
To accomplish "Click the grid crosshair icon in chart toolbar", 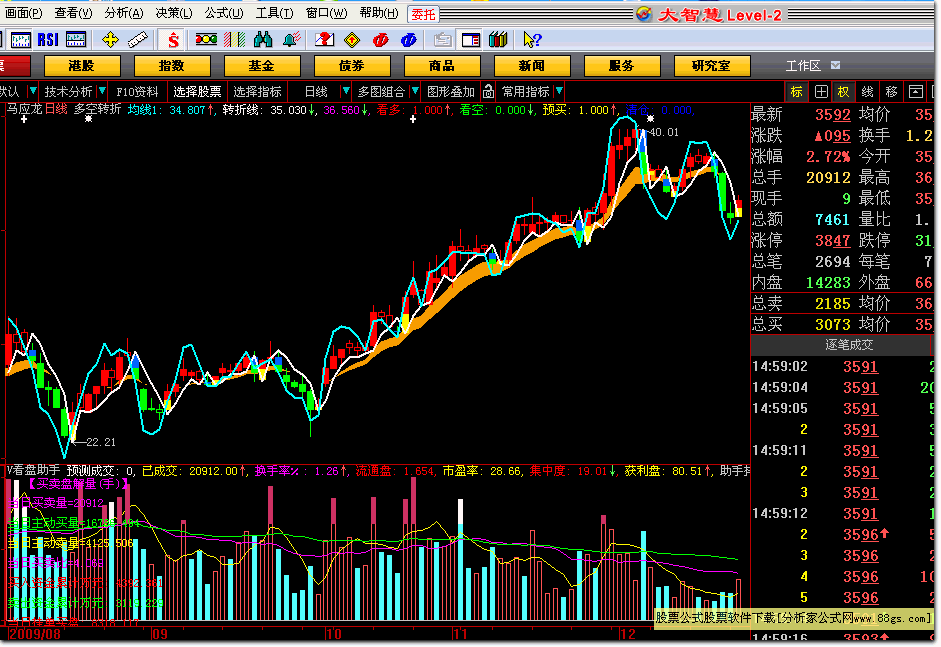I will point(821,91).
